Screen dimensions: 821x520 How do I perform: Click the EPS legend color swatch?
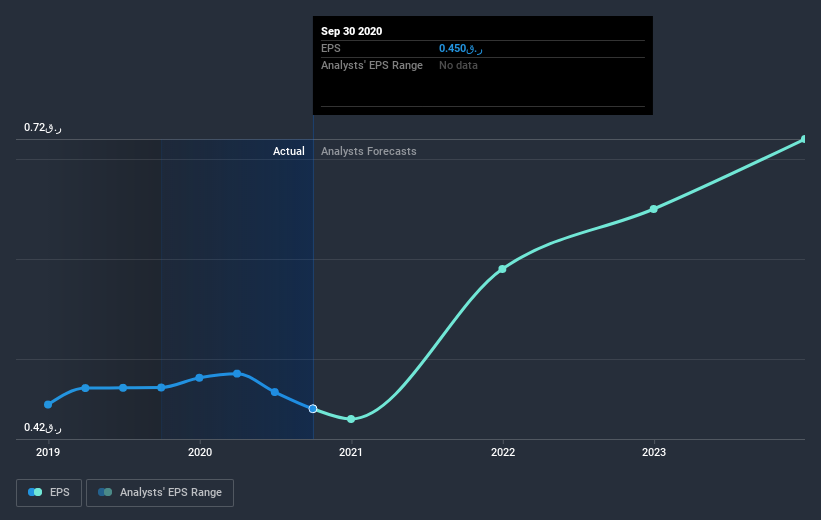tap(35, 492)
